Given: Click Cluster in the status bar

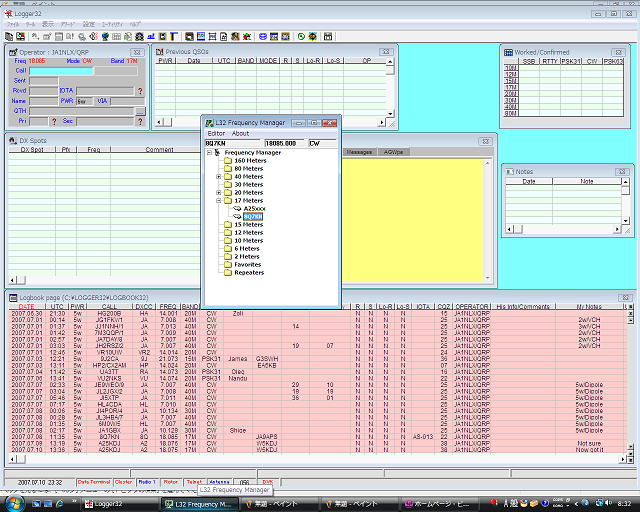Looking at the screenshot, I should [124, 482].
